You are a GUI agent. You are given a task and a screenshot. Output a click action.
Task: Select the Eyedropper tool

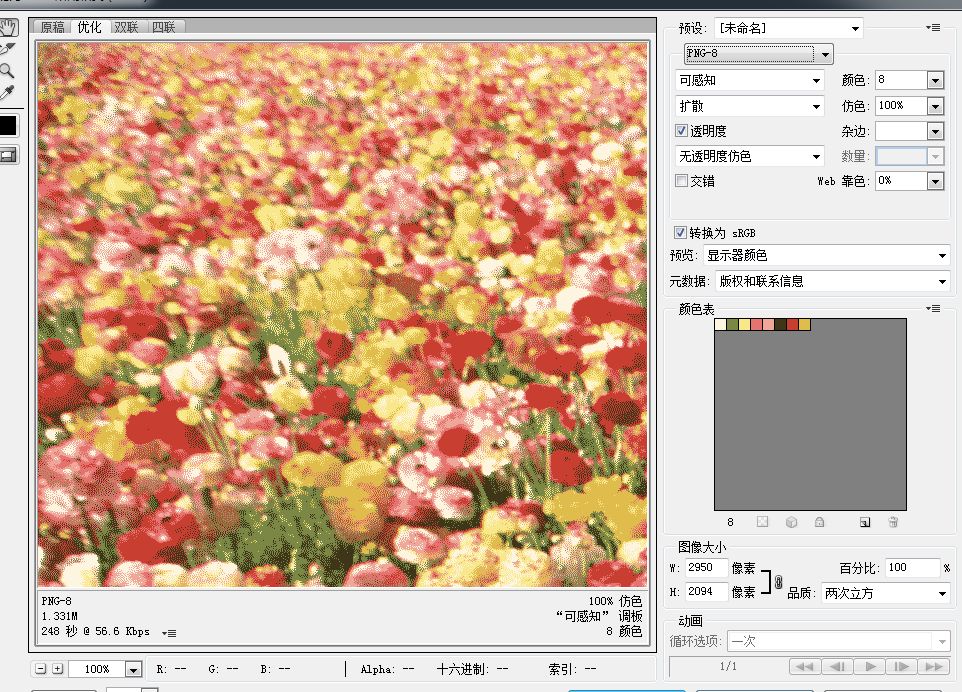pyautogui.click(x=8, y=92)
